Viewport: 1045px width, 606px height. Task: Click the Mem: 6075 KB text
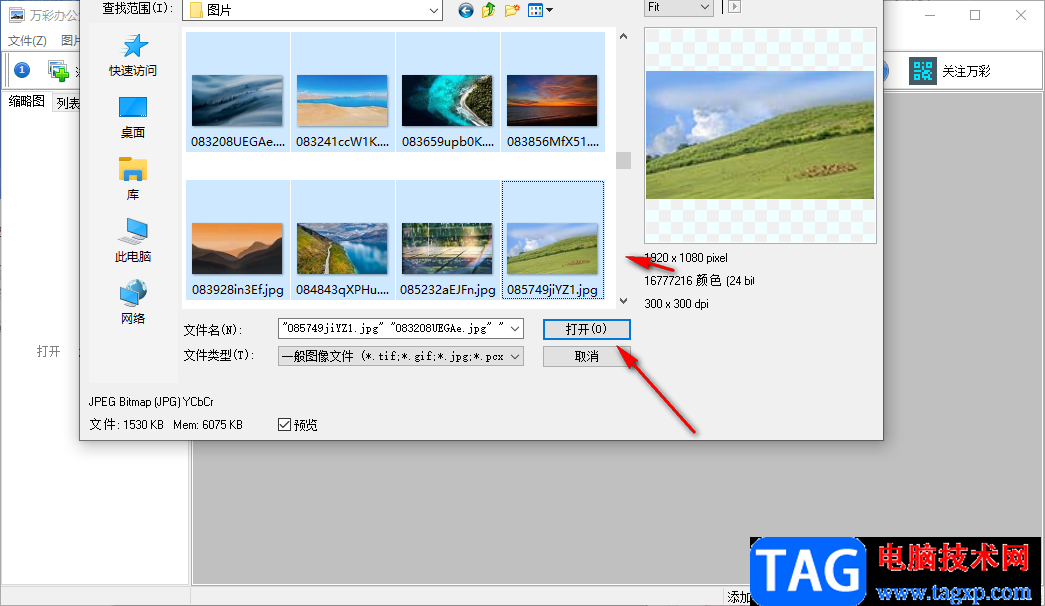(x=208, y=425)
